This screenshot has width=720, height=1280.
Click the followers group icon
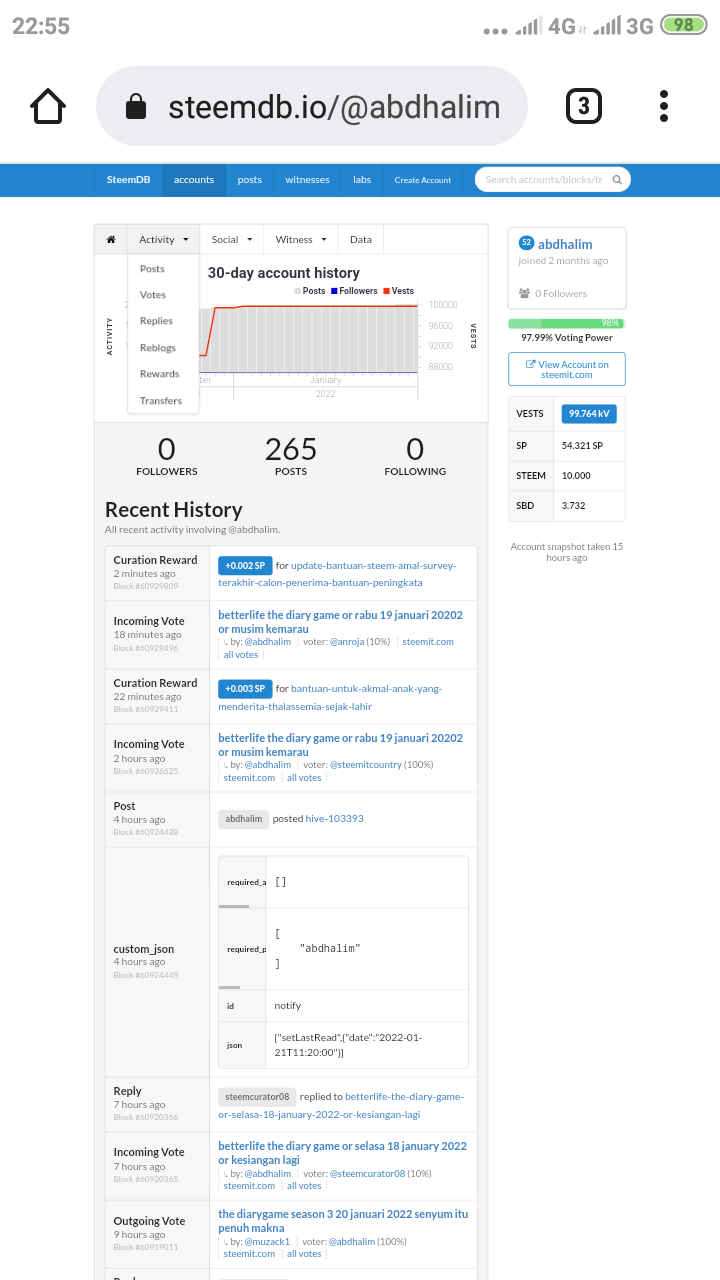coord(524,293)
